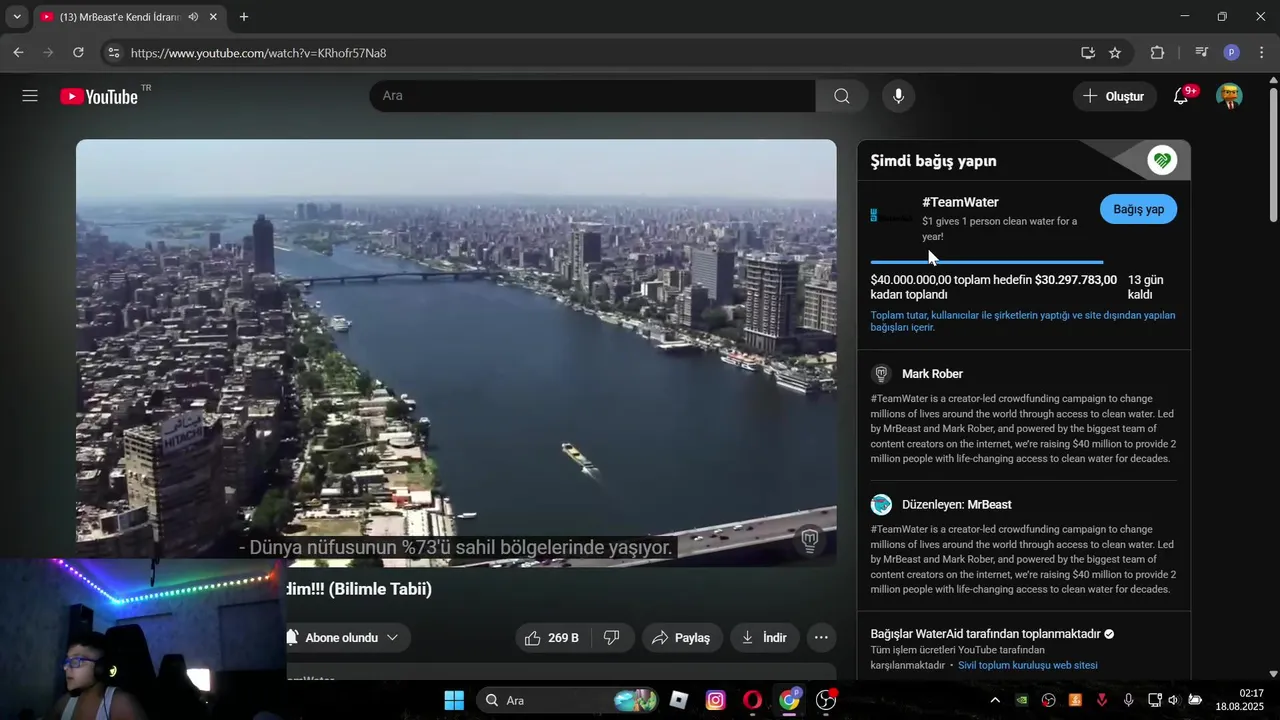Viewport: 1280px width, 720px height.
Task: Open Opera browser from taskbar
Action: coord(752,700)
